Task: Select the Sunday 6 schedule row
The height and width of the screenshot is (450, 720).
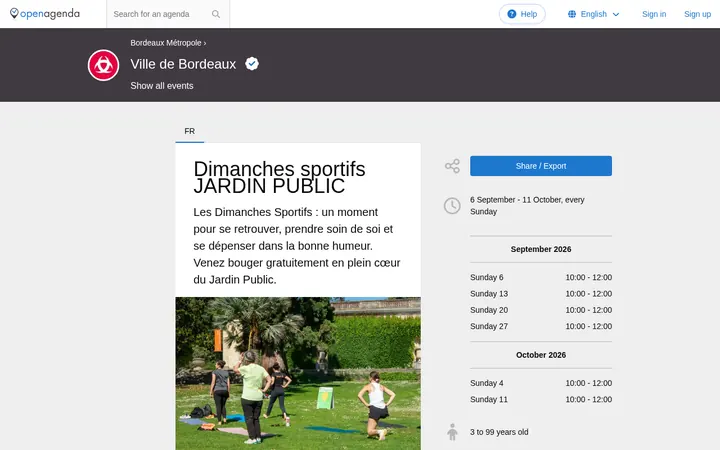Action: pyautogui.click(x=540, y=277)
